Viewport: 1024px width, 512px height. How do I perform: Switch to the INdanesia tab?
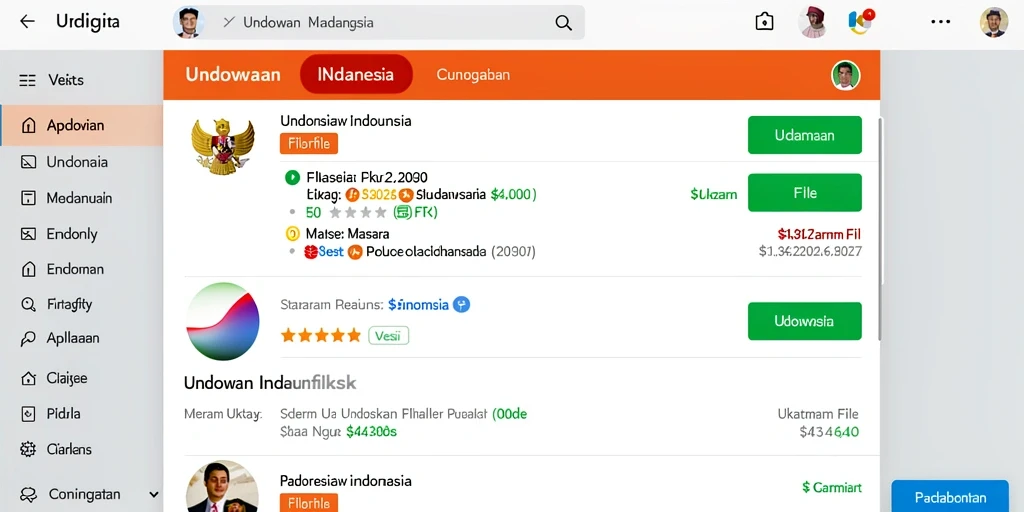[x=356, y=74]
